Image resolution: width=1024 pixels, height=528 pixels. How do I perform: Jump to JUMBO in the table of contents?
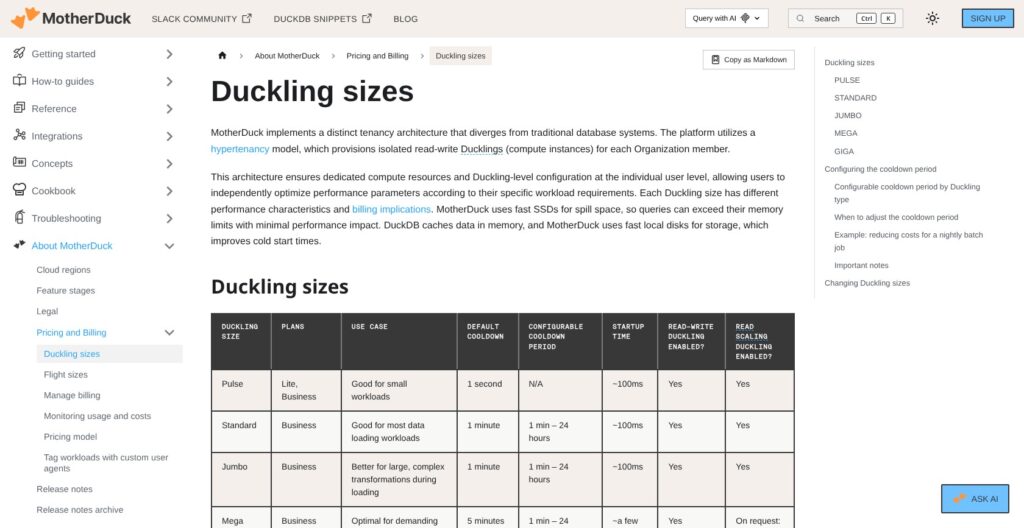[848, 116]
